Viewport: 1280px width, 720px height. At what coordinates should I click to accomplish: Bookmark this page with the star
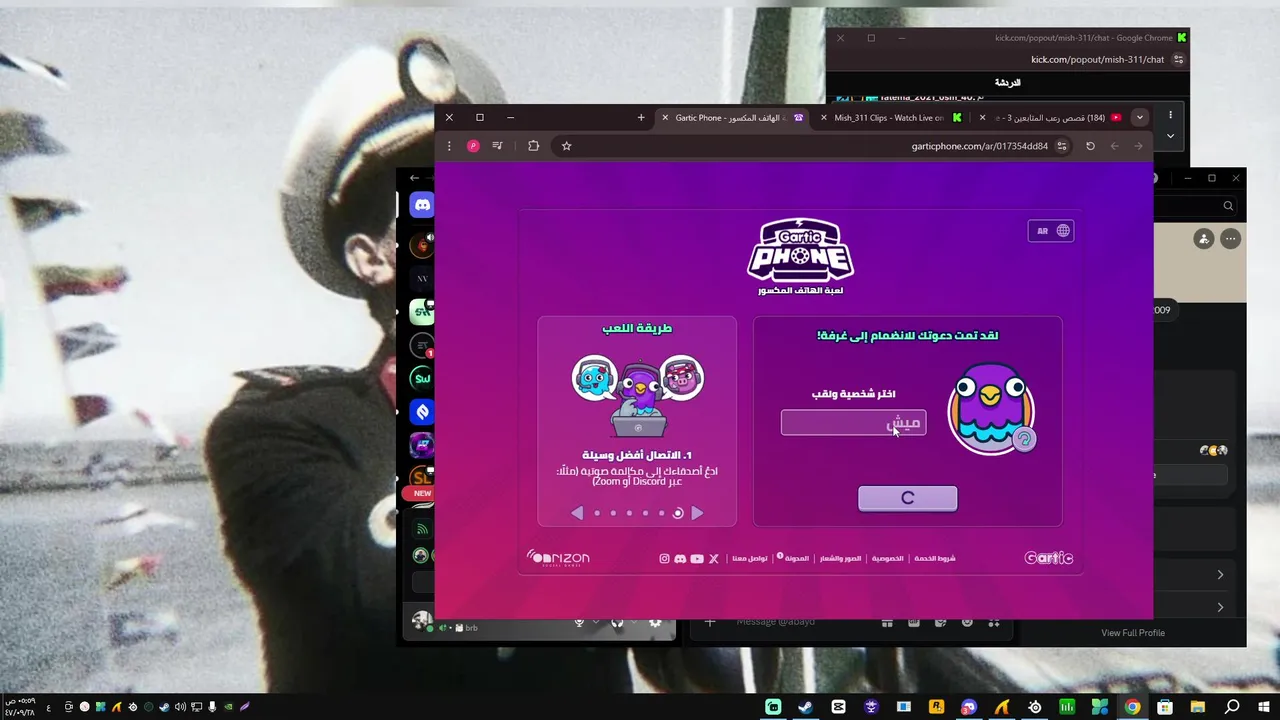(566, 146)
